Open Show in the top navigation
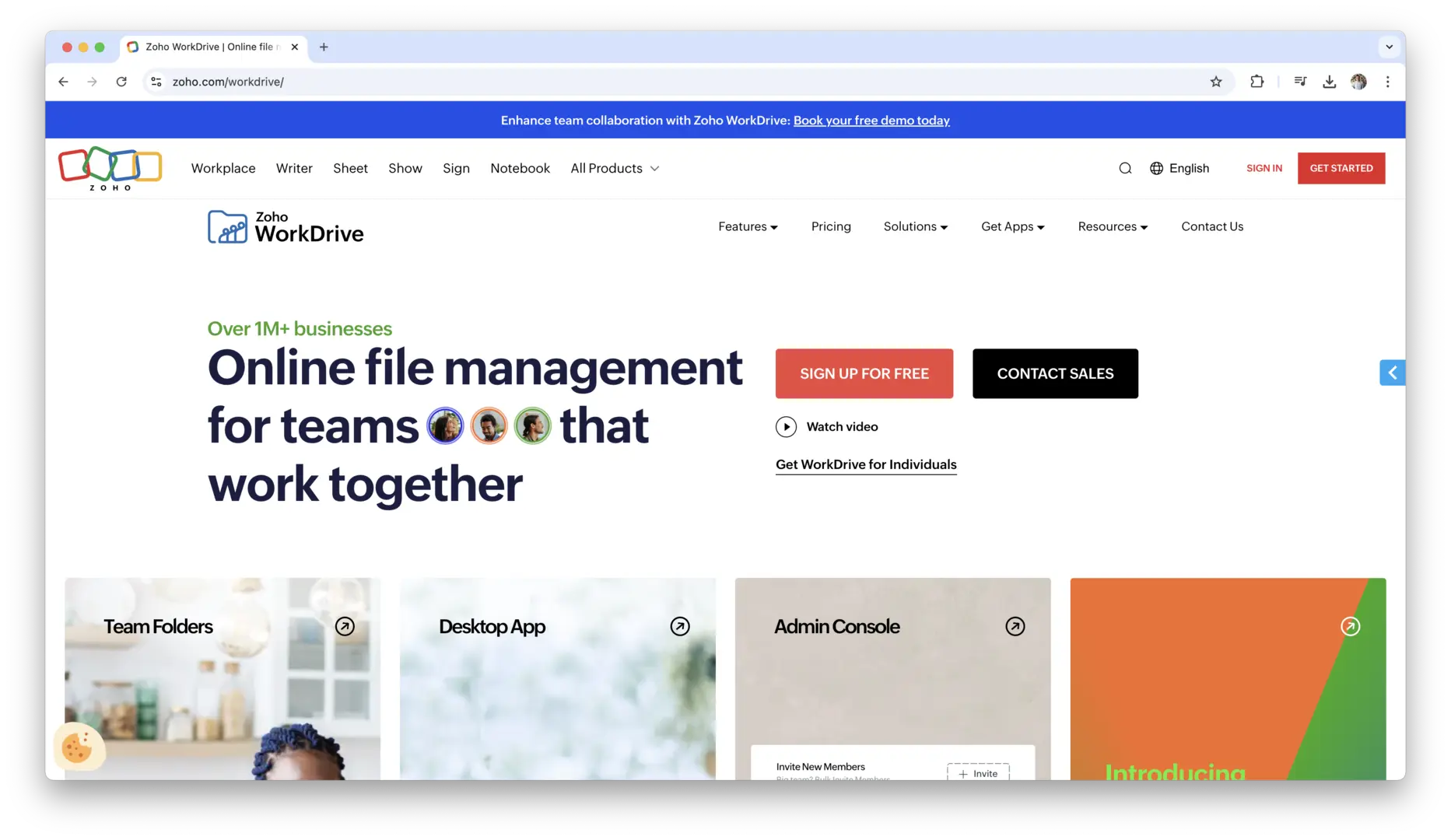This screenshot has height=840, width=1451. pyautogui.click(x=405, y=169)
